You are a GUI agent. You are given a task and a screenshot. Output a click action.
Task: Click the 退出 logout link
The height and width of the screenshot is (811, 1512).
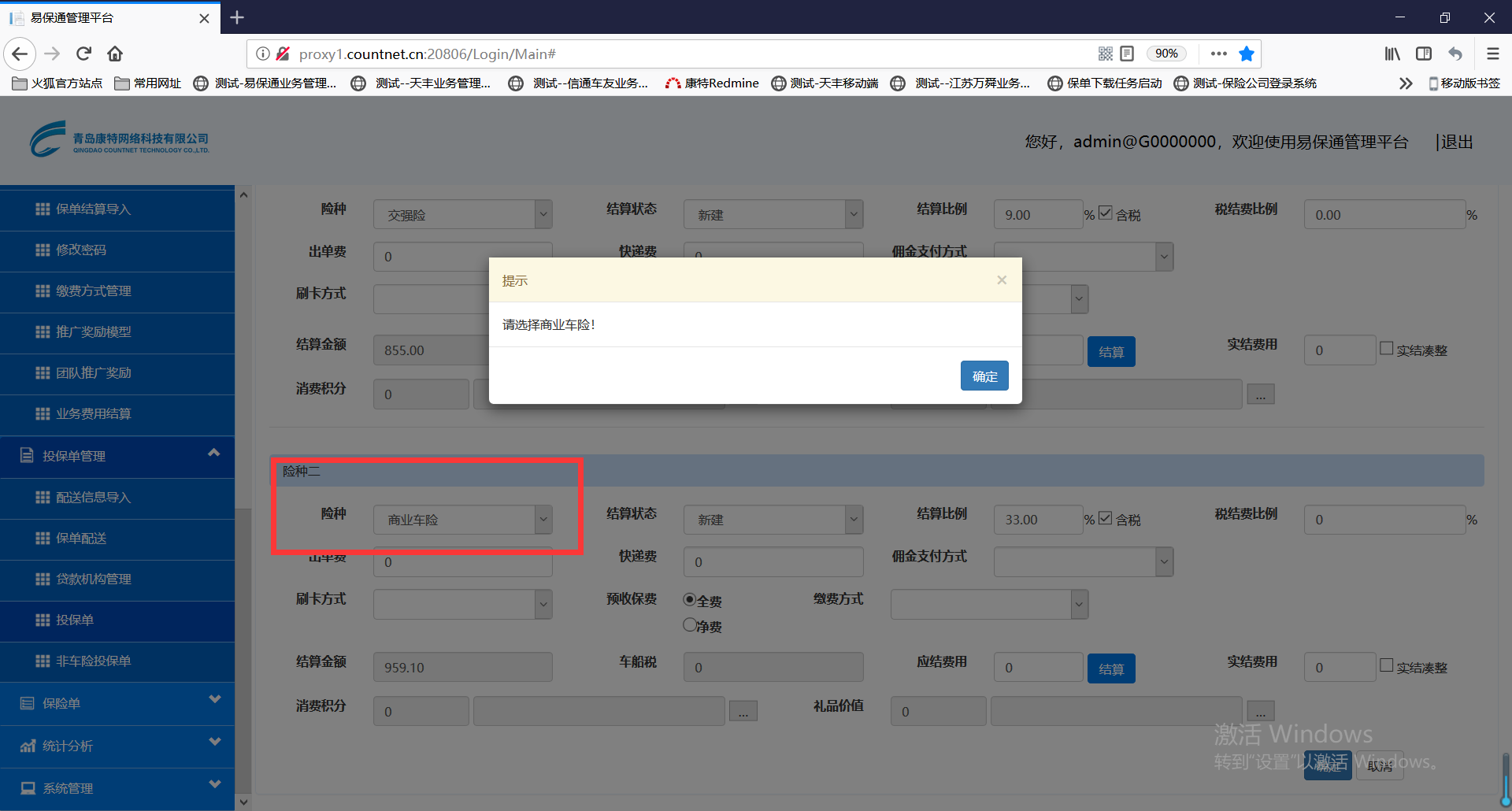[1457, 142]
